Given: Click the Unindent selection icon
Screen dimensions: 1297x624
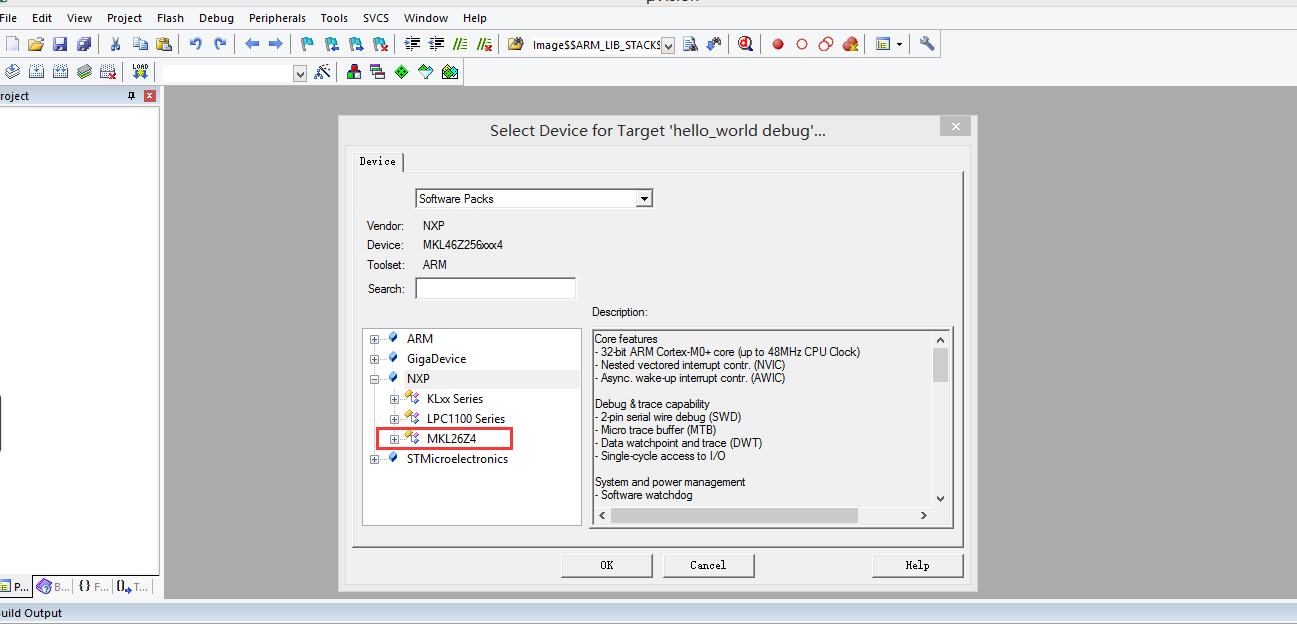Looking at the screenshot, I should (x=436, y=44).
